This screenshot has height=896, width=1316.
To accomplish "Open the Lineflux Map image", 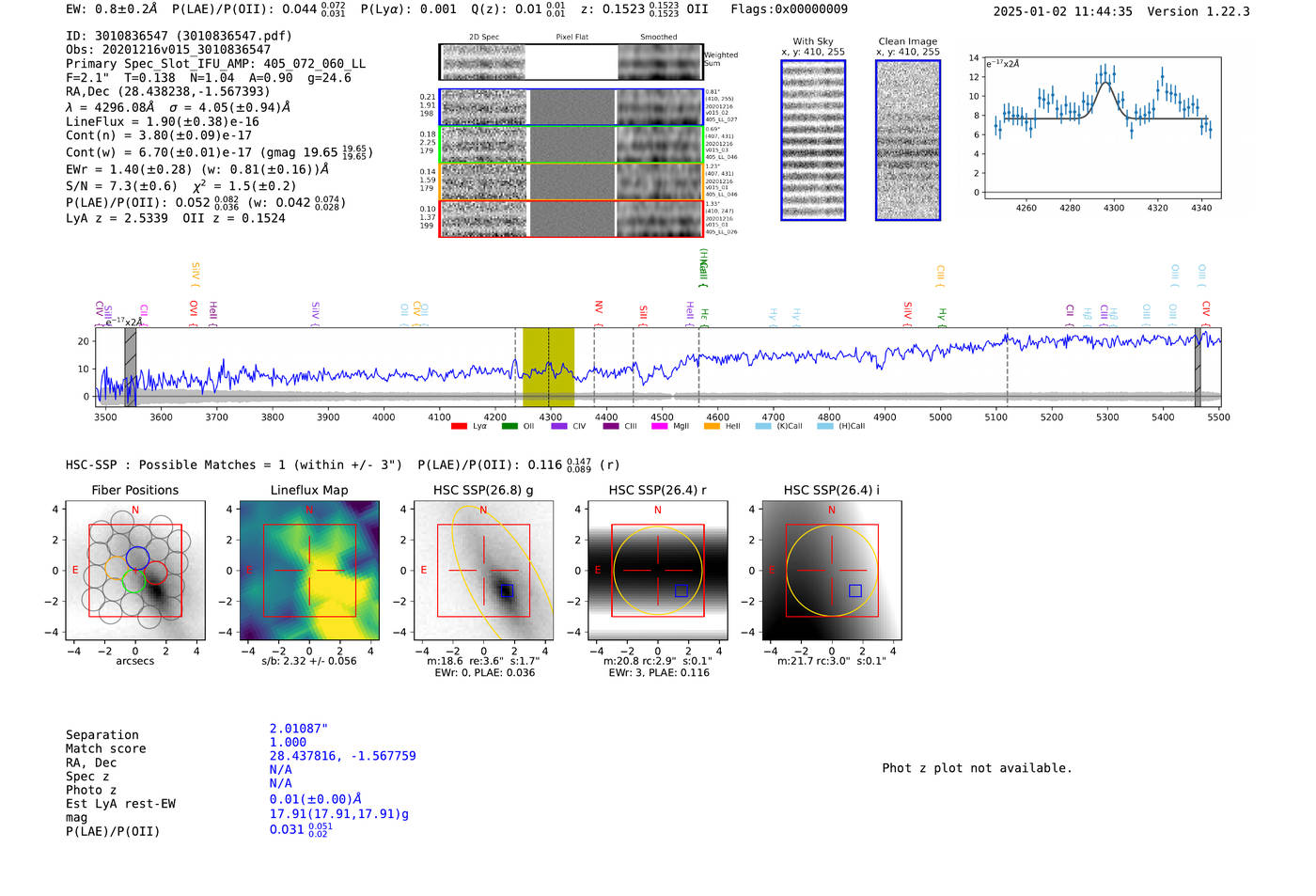I will tap(309, 571).
